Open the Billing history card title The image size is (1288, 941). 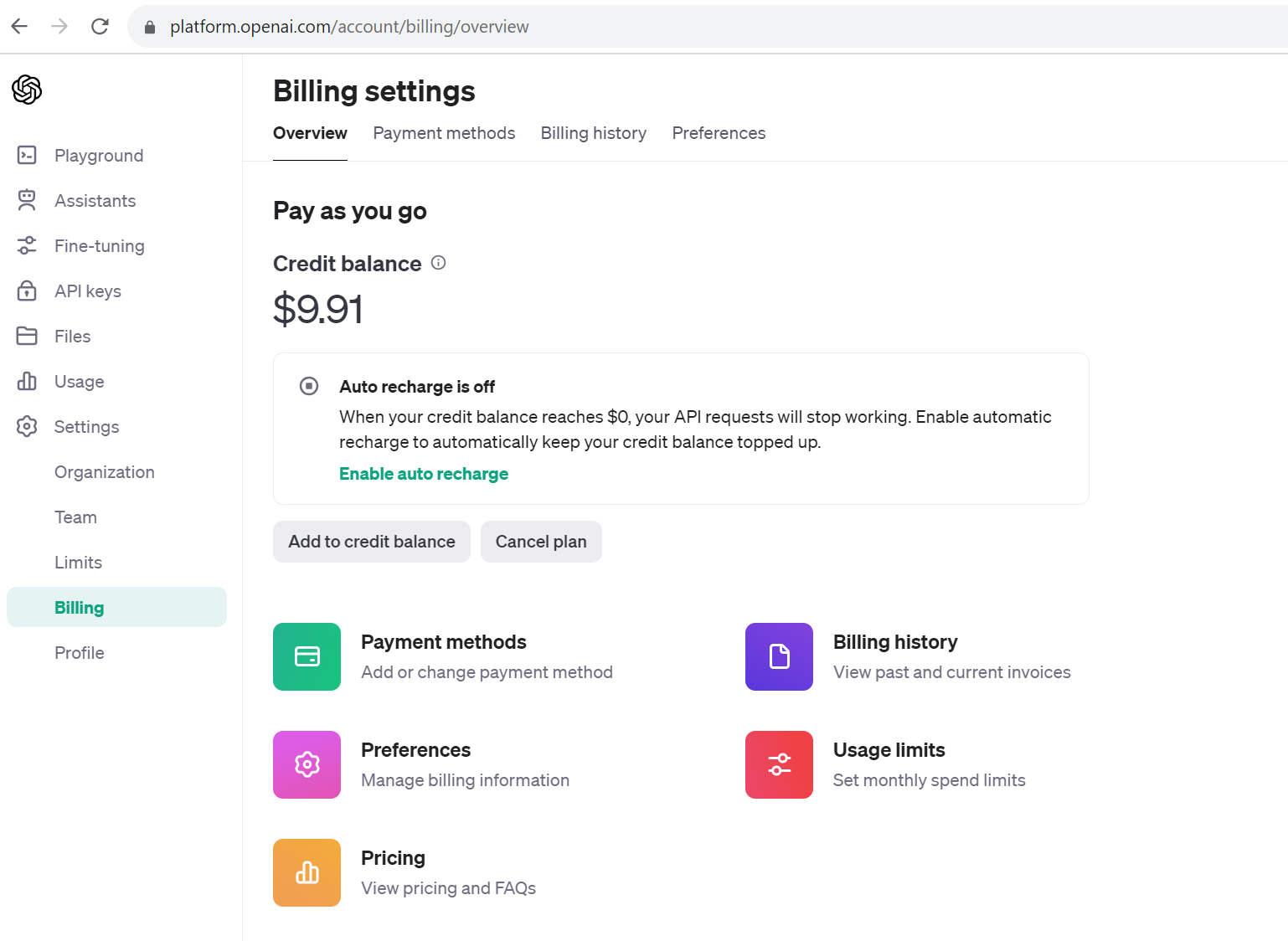coord(895,642)
